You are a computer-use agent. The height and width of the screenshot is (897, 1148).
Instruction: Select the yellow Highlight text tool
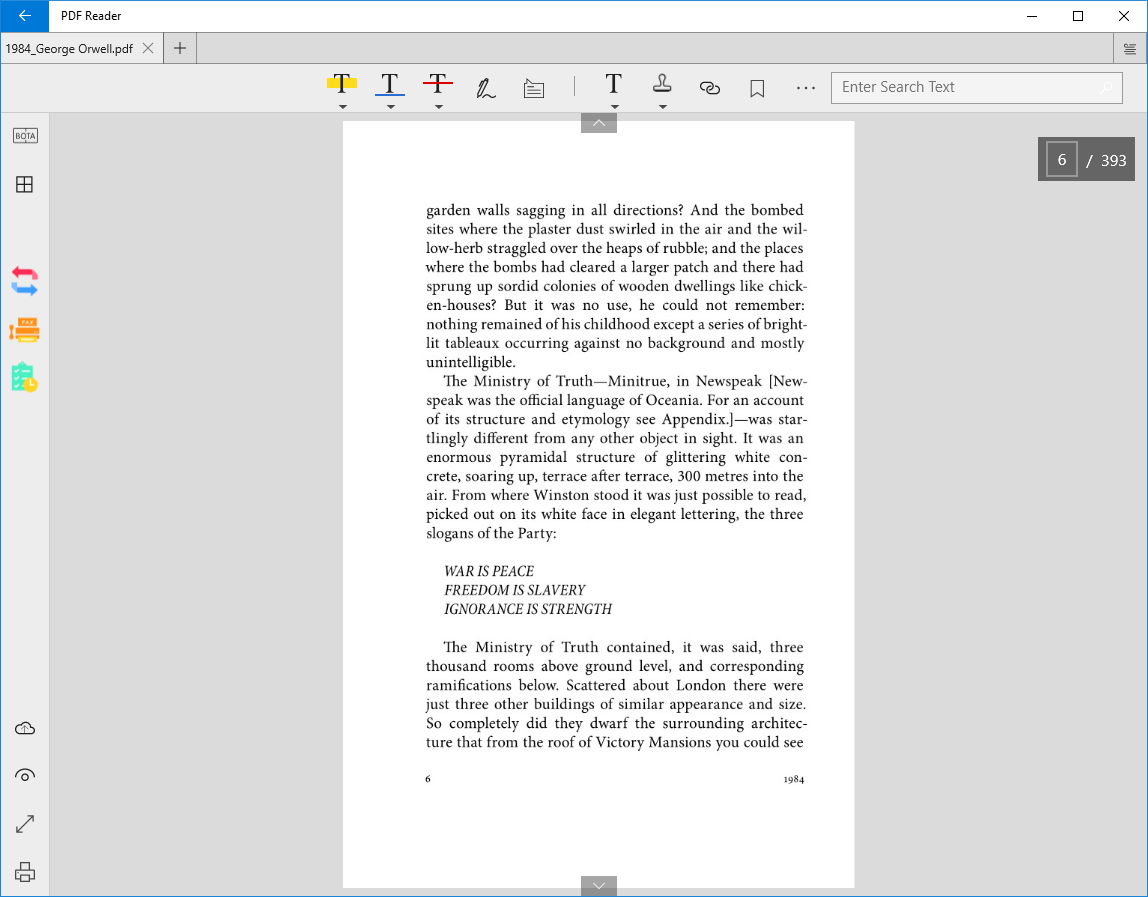tap(342, 84)
